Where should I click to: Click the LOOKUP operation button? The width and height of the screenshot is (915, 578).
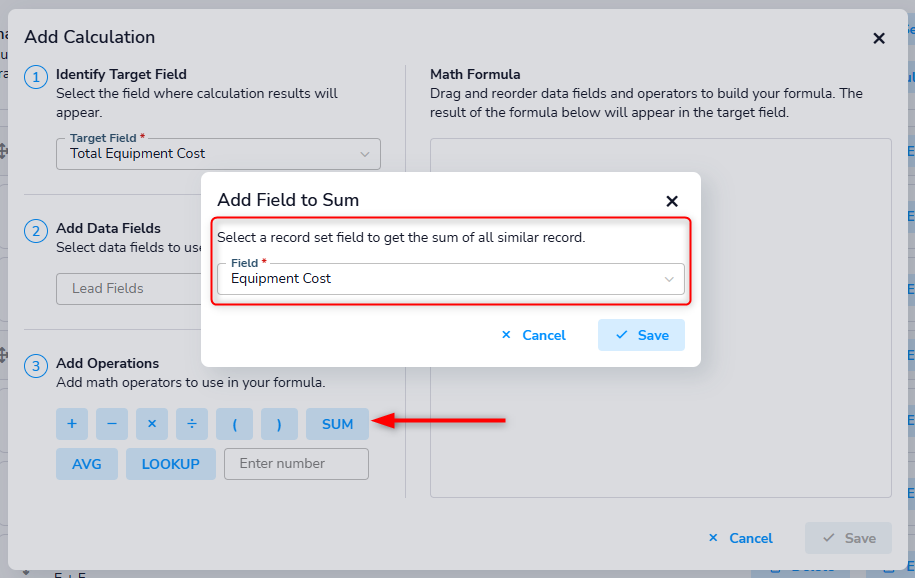[171, 464]
